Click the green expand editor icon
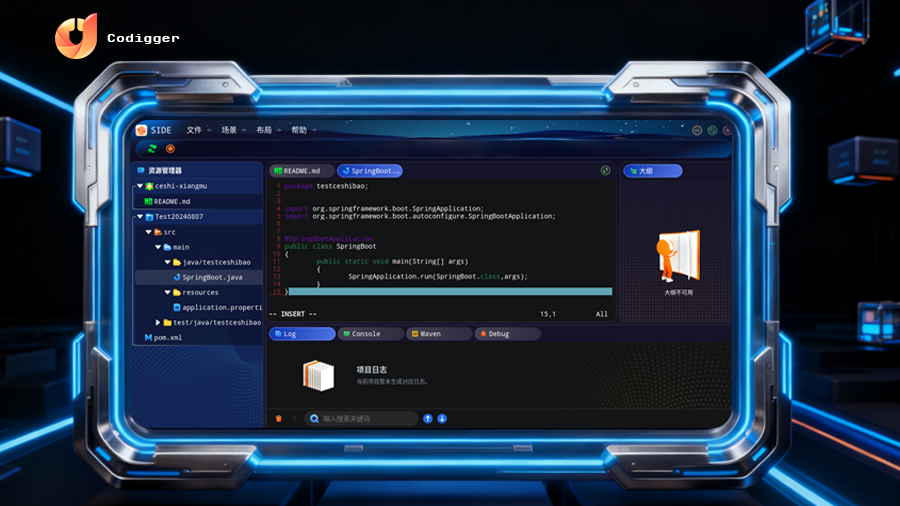This screenshot has width=900, height=506. coord(606,170)
